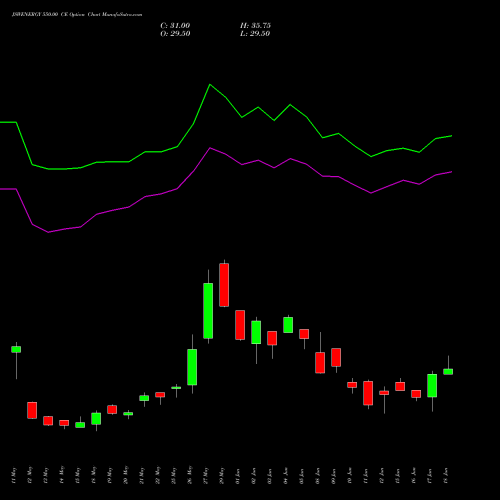Select the close value "C: 31.00"
The height and width of the screenshot is (500, 500).
(x=175, y=26)
